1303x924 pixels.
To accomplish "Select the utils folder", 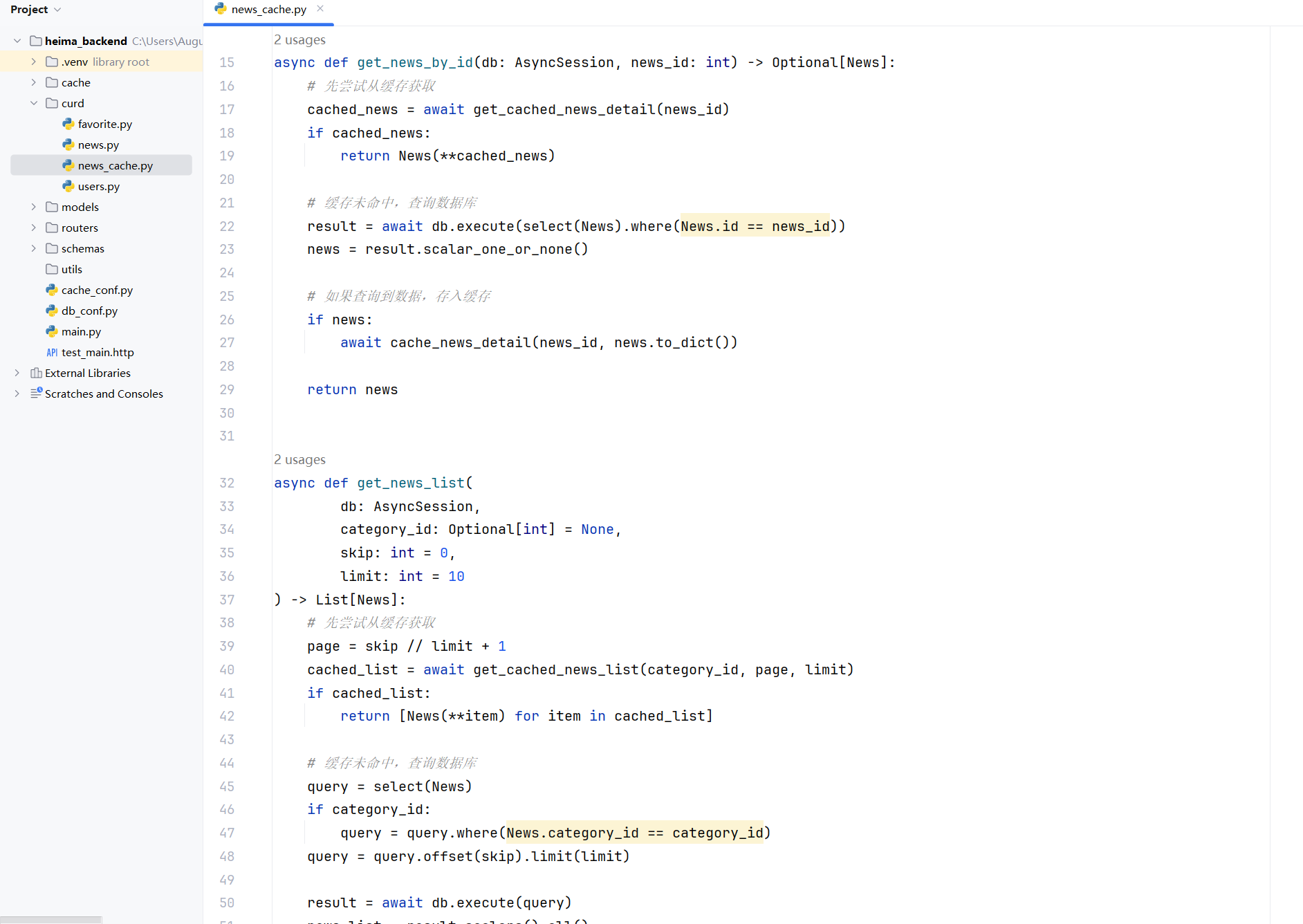I will [71, 269].
